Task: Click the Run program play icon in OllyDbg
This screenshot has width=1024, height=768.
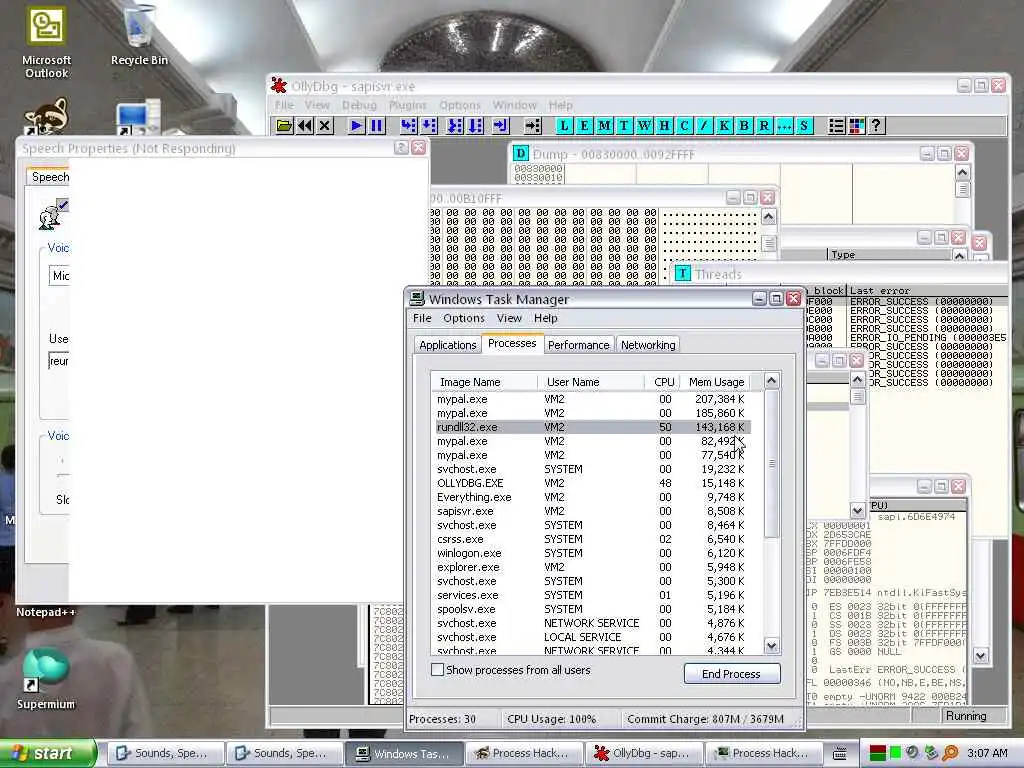Action: pos(357,125)
